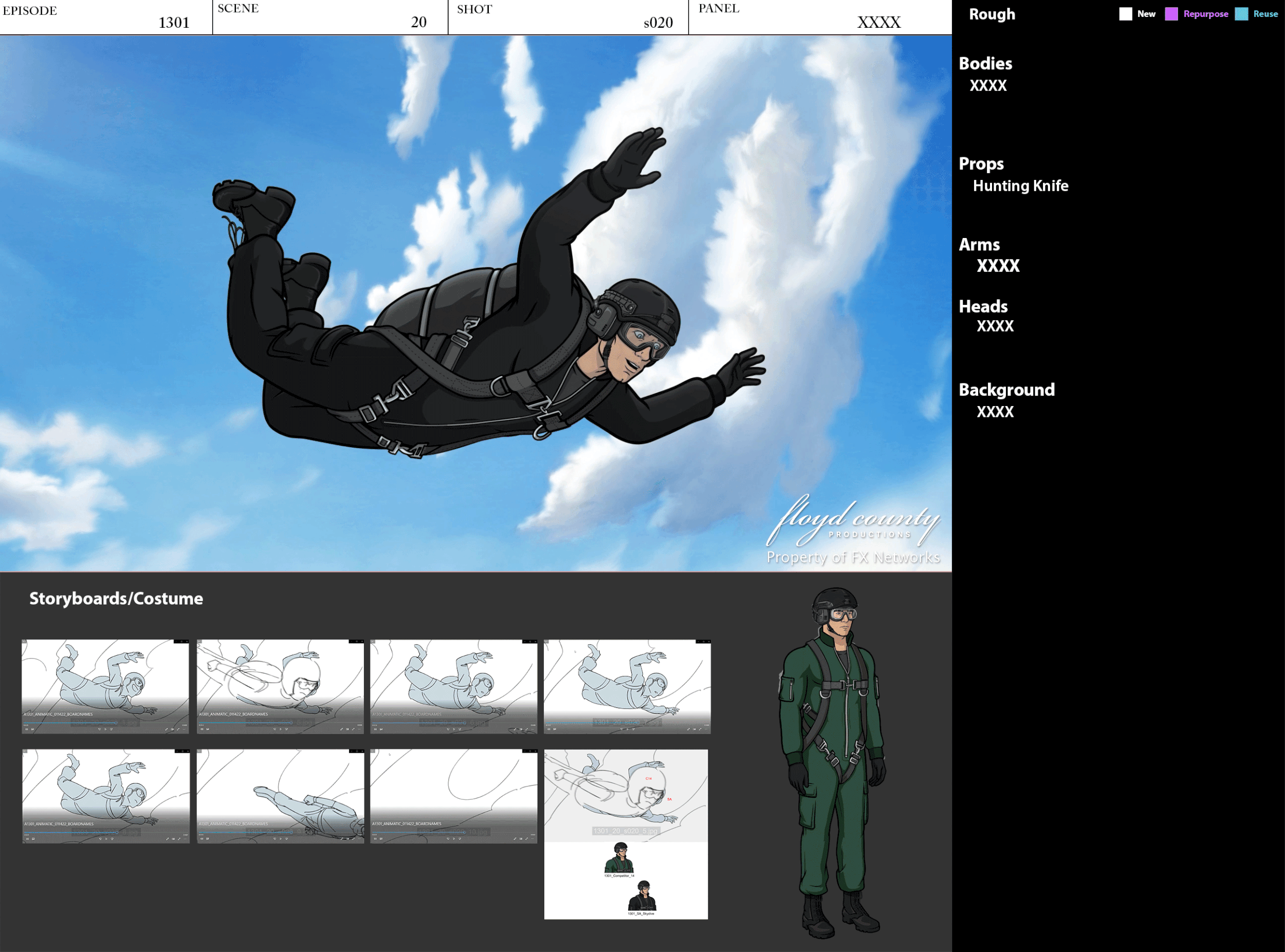Select the 'Reuse' legend label
Screen dimensions: 1285x952
coord(1265,14)
